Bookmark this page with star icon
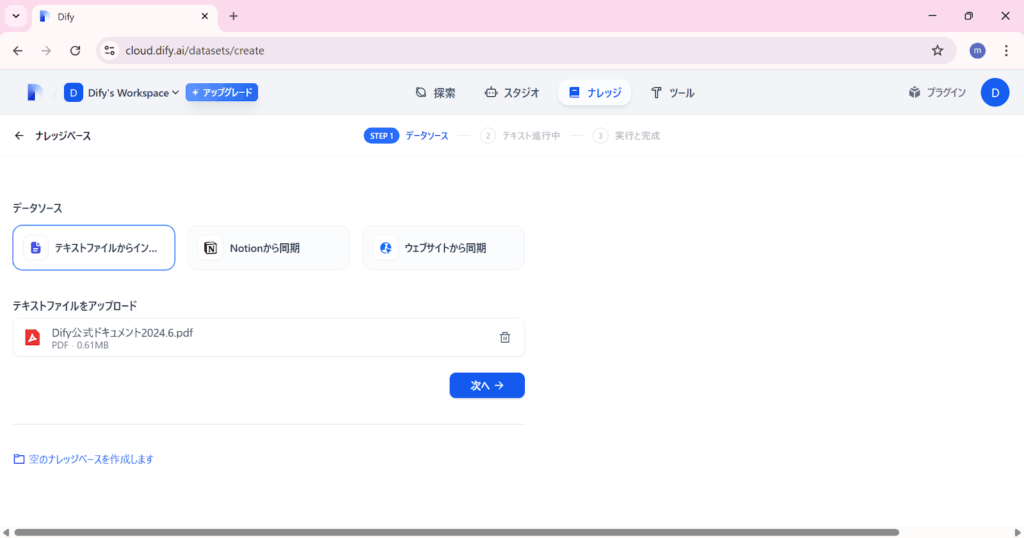Screen dimensions: 1024x538 pyautogui.click(x=937, y=50)
